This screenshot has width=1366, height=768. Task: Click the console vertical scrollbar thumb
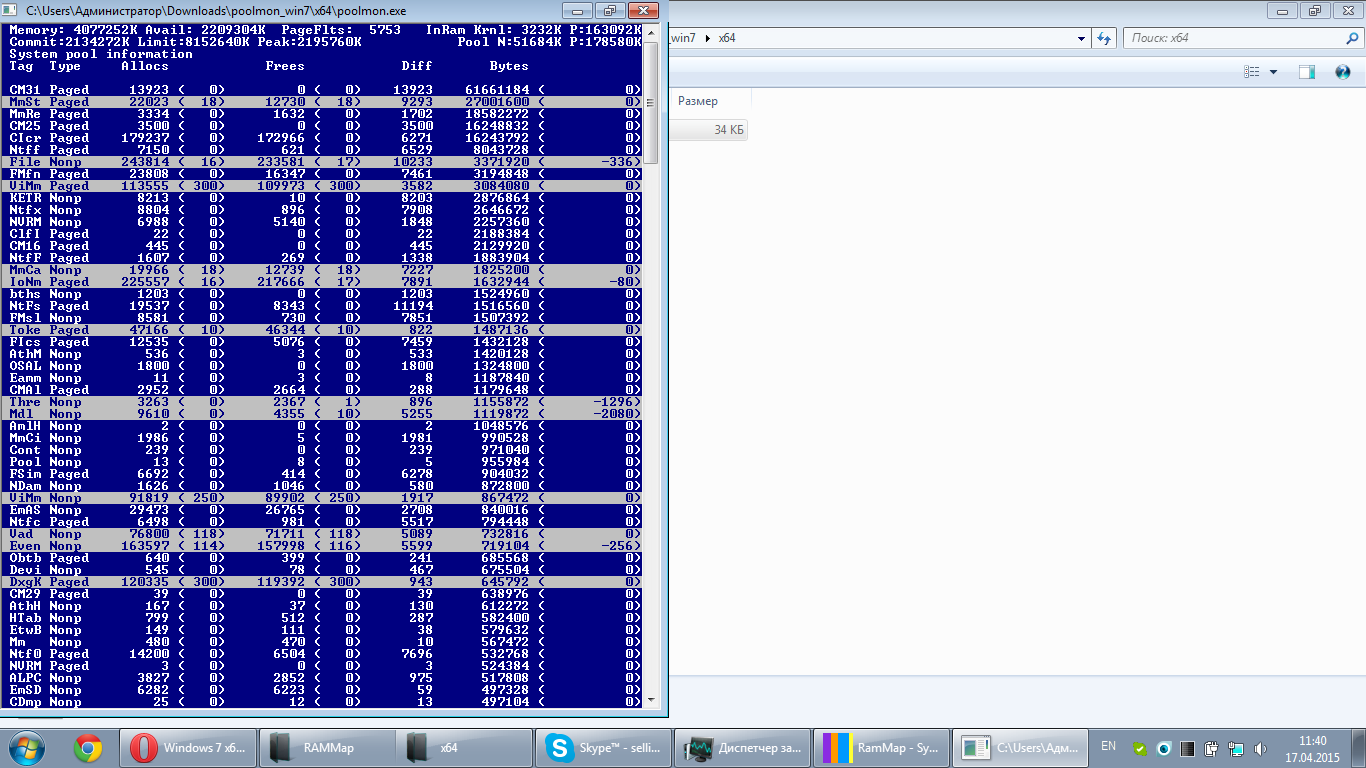click(651, 103)
